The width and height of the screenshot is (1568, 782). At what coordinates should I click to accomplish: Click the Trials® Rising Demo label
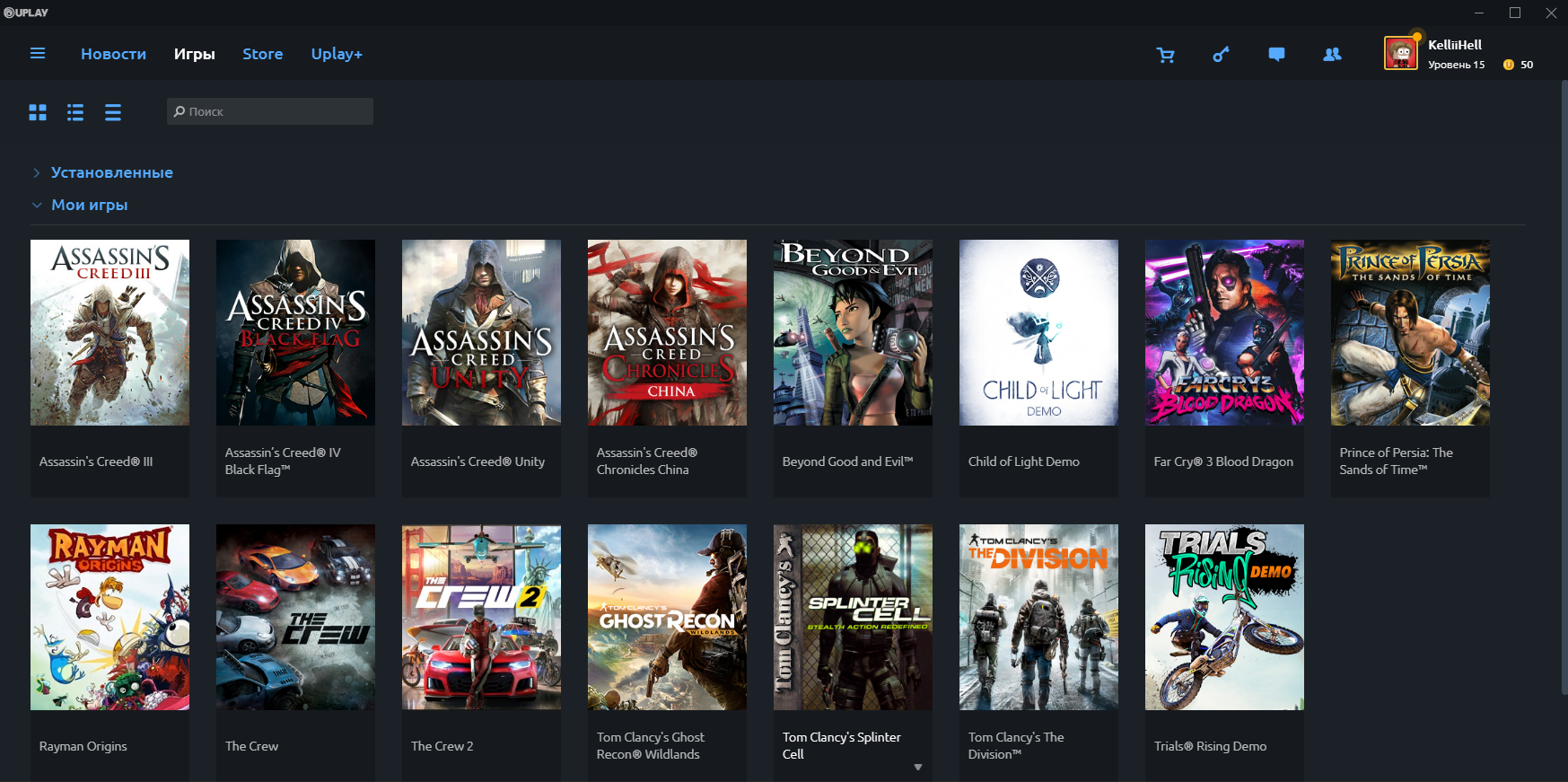click(x=1210, y=746)
